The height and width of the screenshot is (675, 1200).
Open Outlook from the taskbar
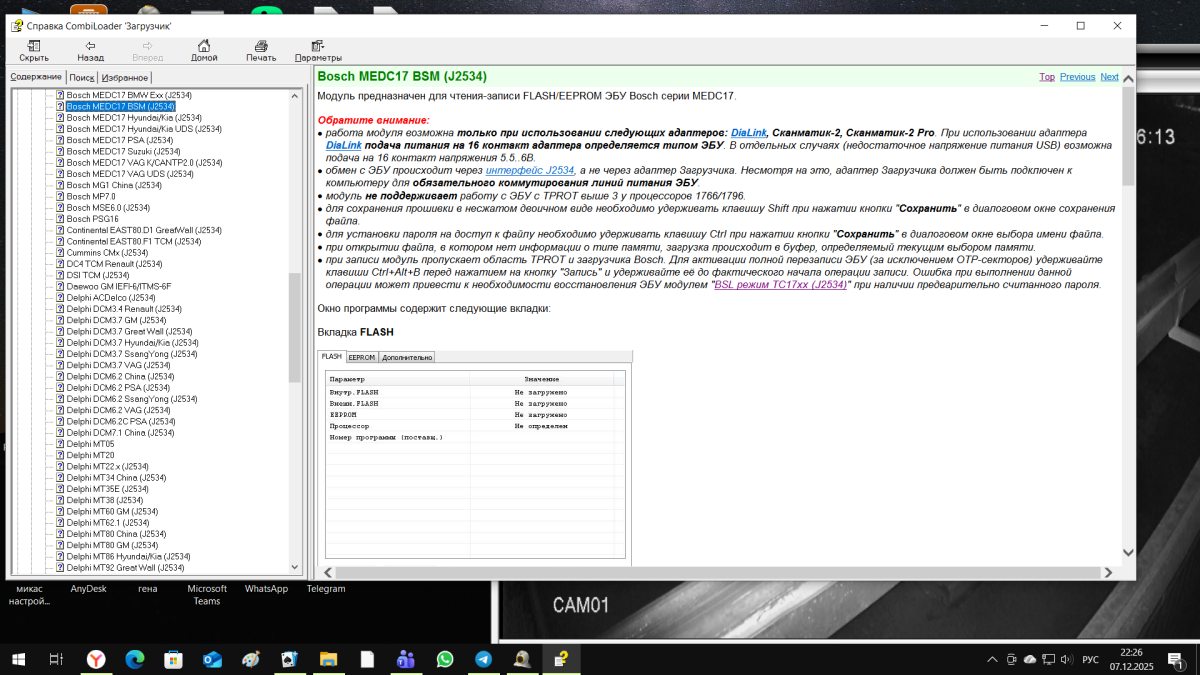coord(212,659)
